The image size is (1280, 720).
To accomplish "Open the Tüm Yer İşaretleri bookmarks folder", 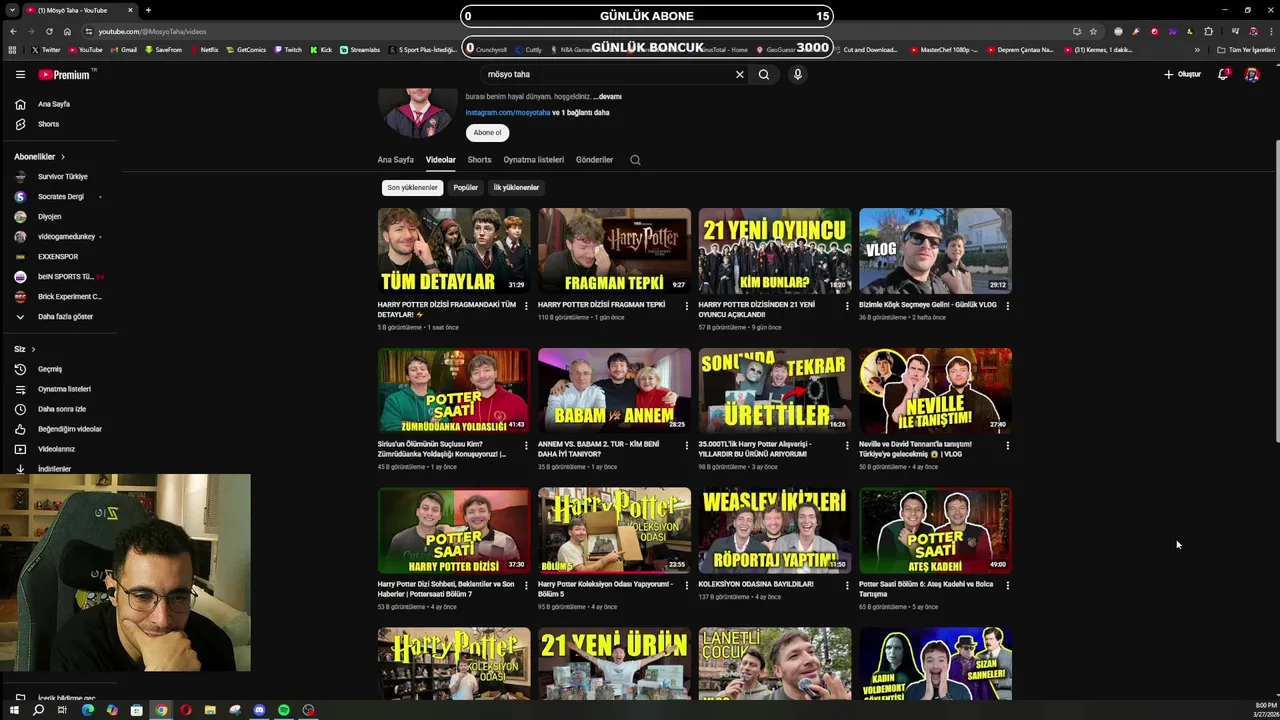I will pyautogui.click(x=1246, y=50).
